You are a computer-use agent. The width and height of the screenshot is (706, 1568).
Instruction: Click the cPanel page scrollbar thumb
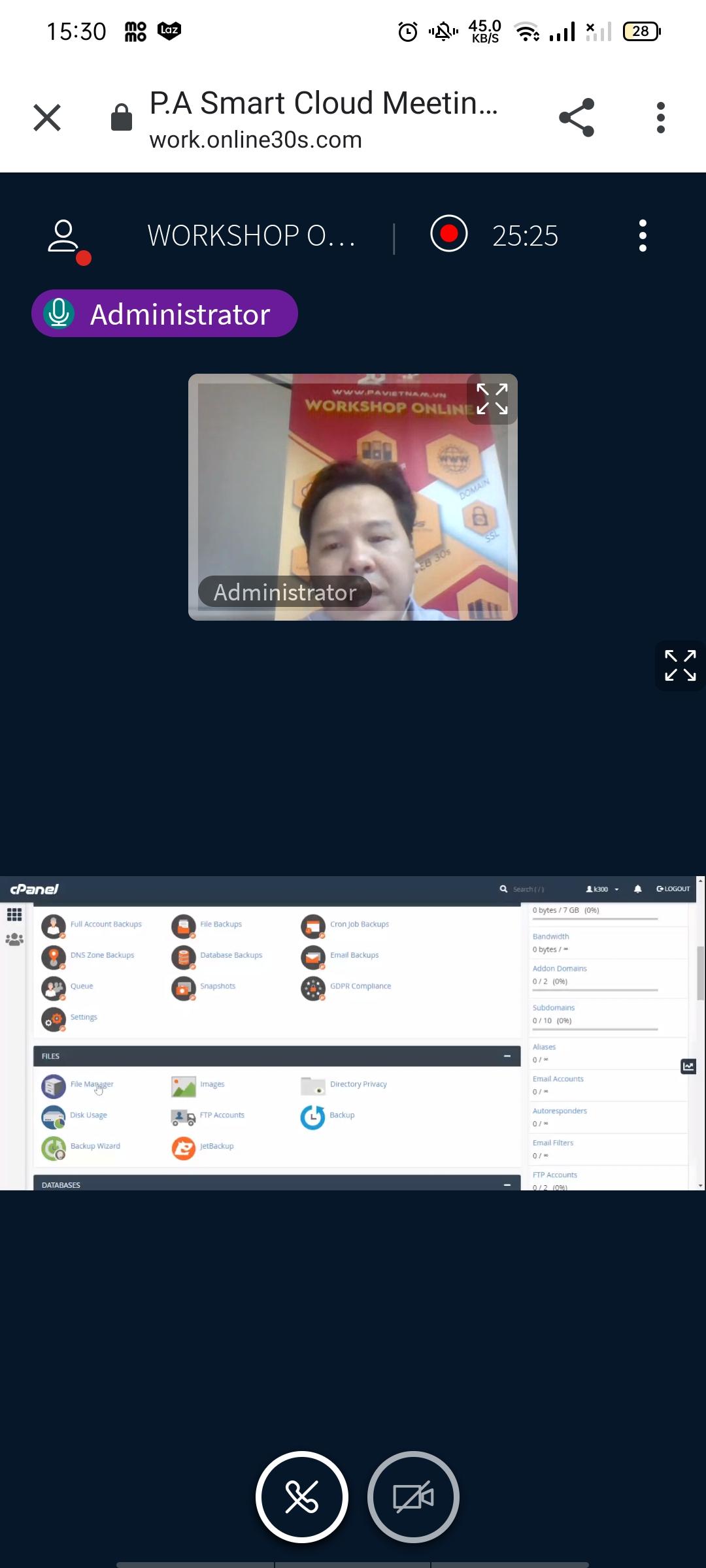701,973
